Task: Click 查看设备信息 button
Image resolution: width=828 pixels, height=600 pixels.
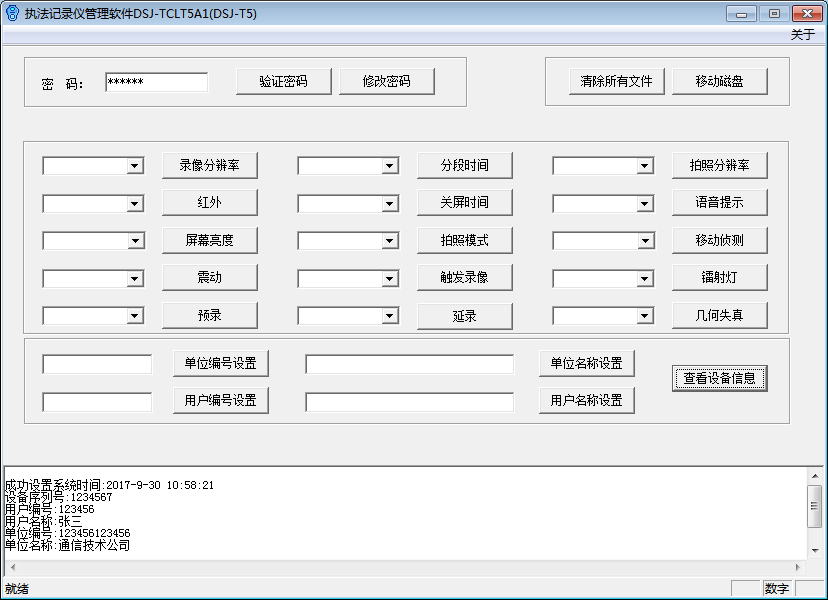Action: 719,378
